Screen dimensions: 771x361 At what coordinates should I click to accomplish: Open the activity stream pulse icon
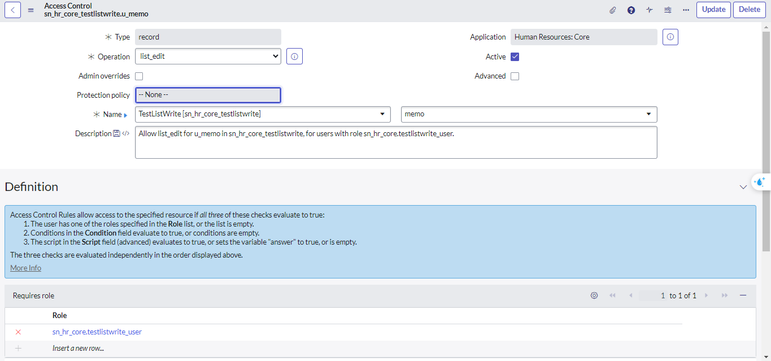650,10
